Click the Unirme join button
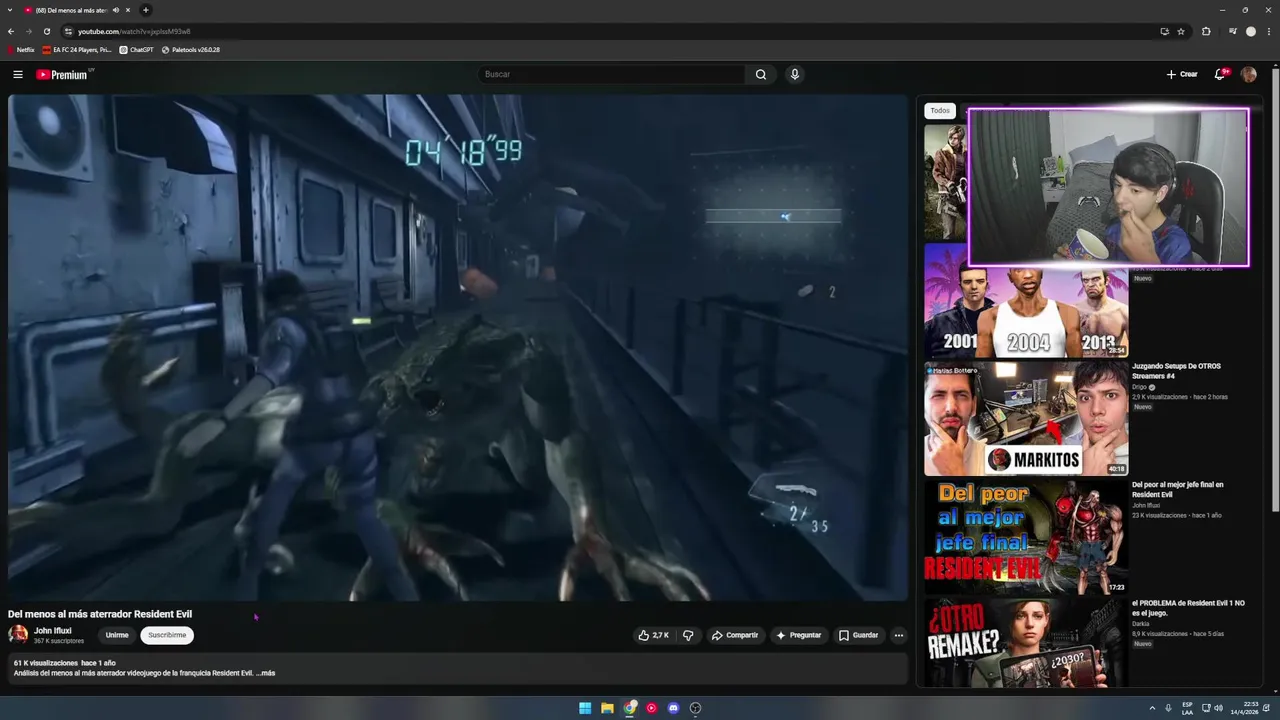 coord(117,635)
